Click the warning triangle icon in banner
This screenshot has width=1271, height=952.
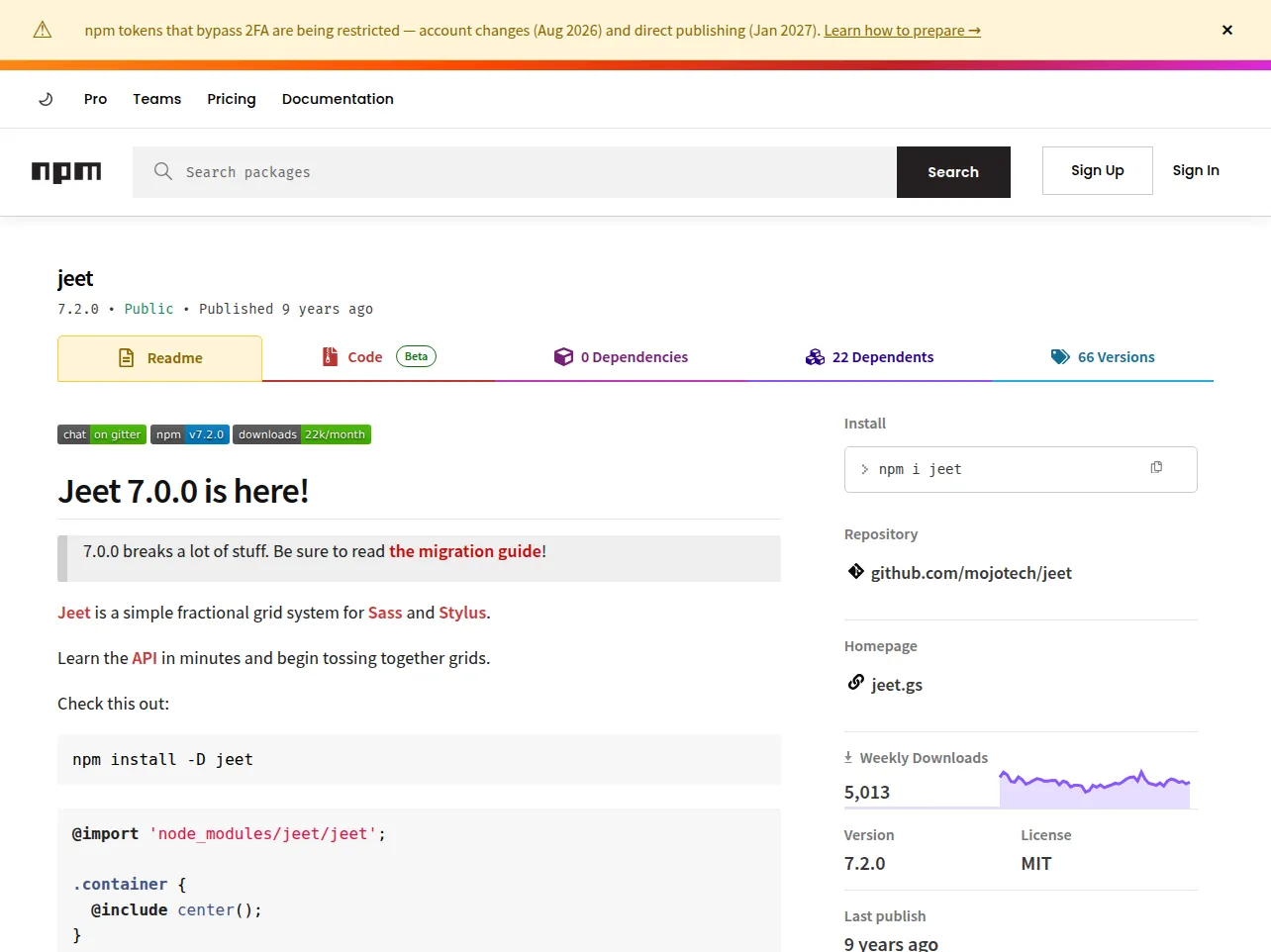tap(43, 30)
